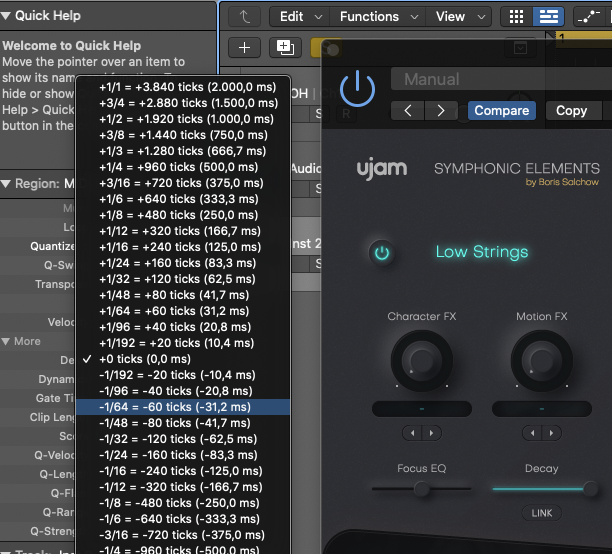Select +1/16 = +240 ticks option
612x554 pixels.
coord(183,247)
